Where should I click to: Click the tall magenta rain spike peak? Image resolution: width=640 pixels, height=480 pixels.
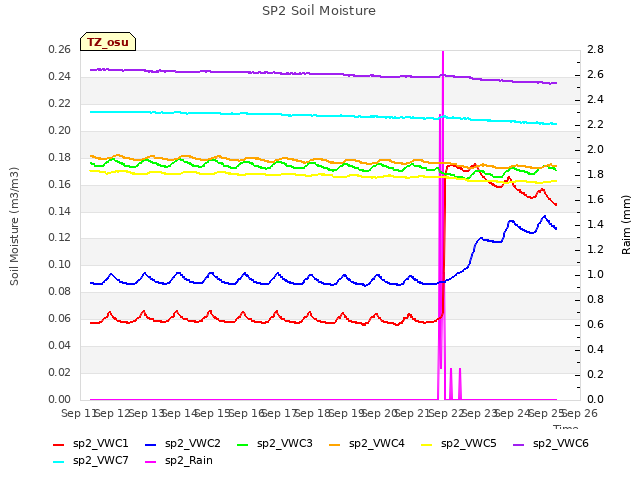tap(443, 52)
